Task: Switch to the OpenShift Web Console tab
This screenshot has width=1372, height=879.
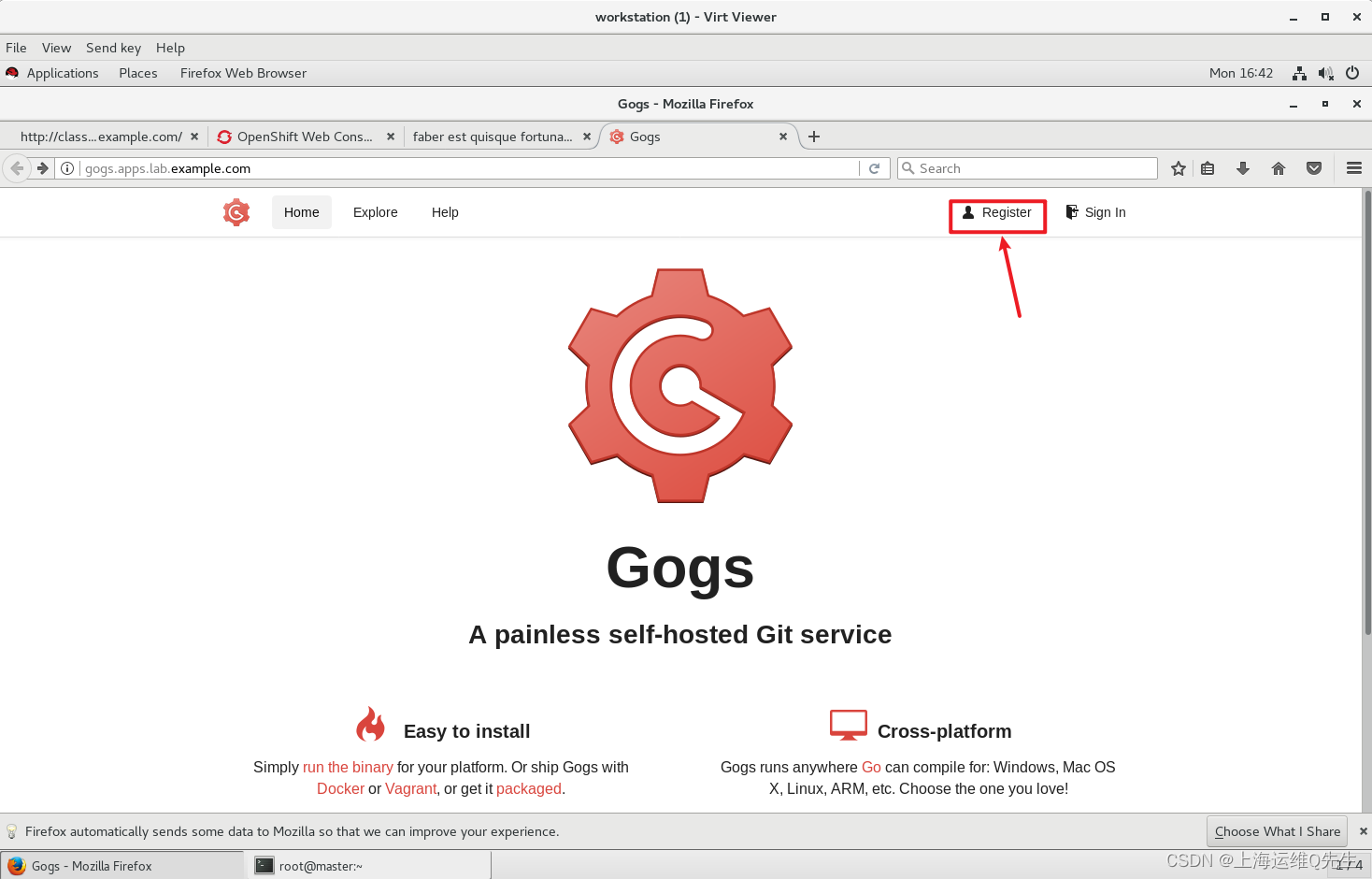Action: [x=305, y=137]
